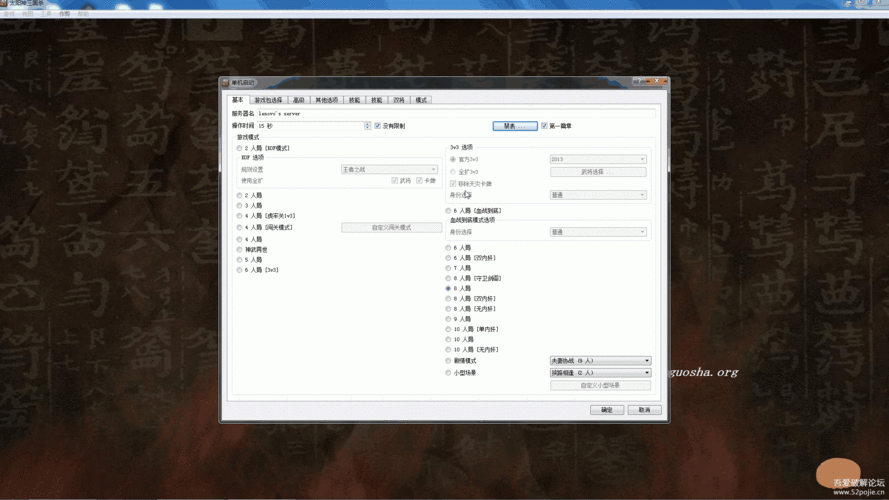
Task: Switch to the 基本 tab
Action: [x=238, y=100]
